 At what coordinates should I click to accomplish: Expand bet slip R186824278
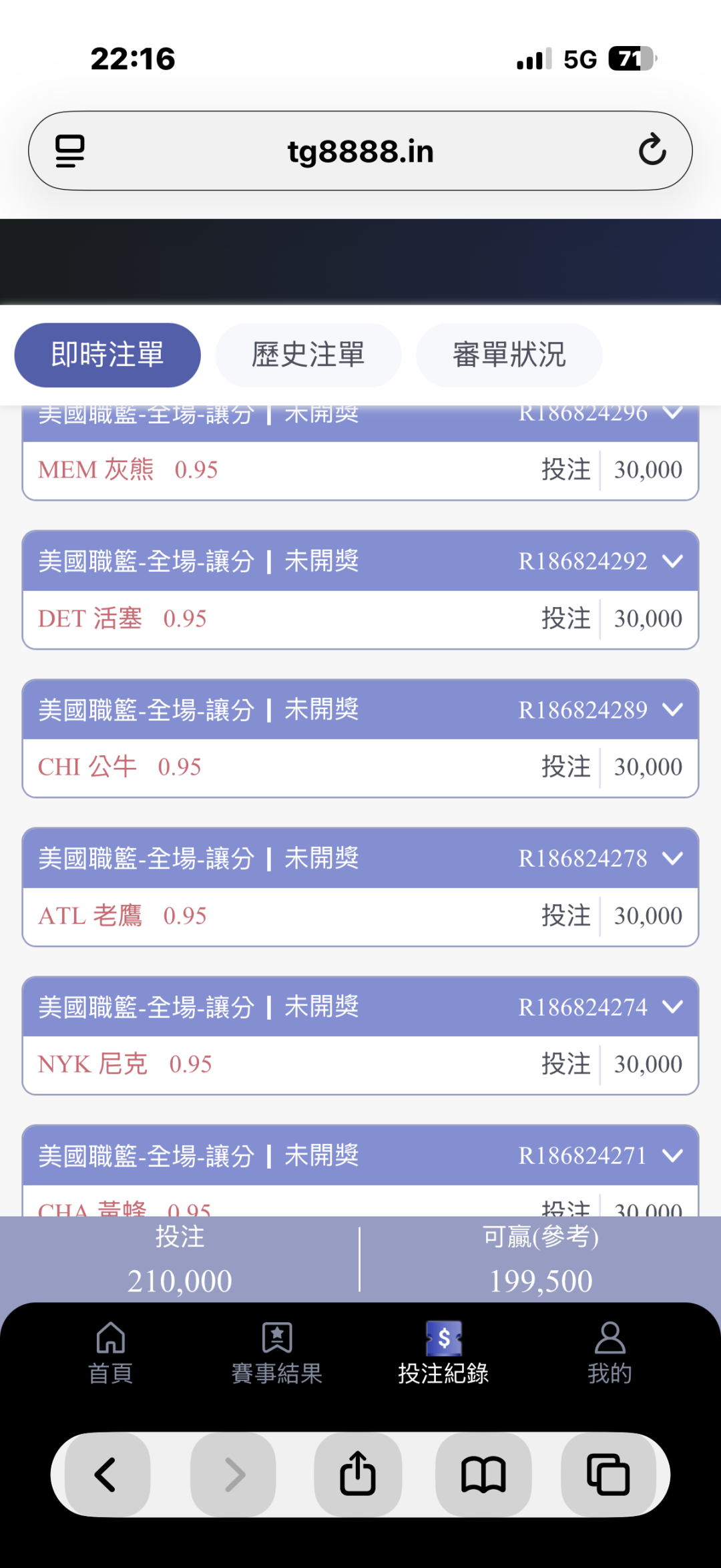coord(673,858)
